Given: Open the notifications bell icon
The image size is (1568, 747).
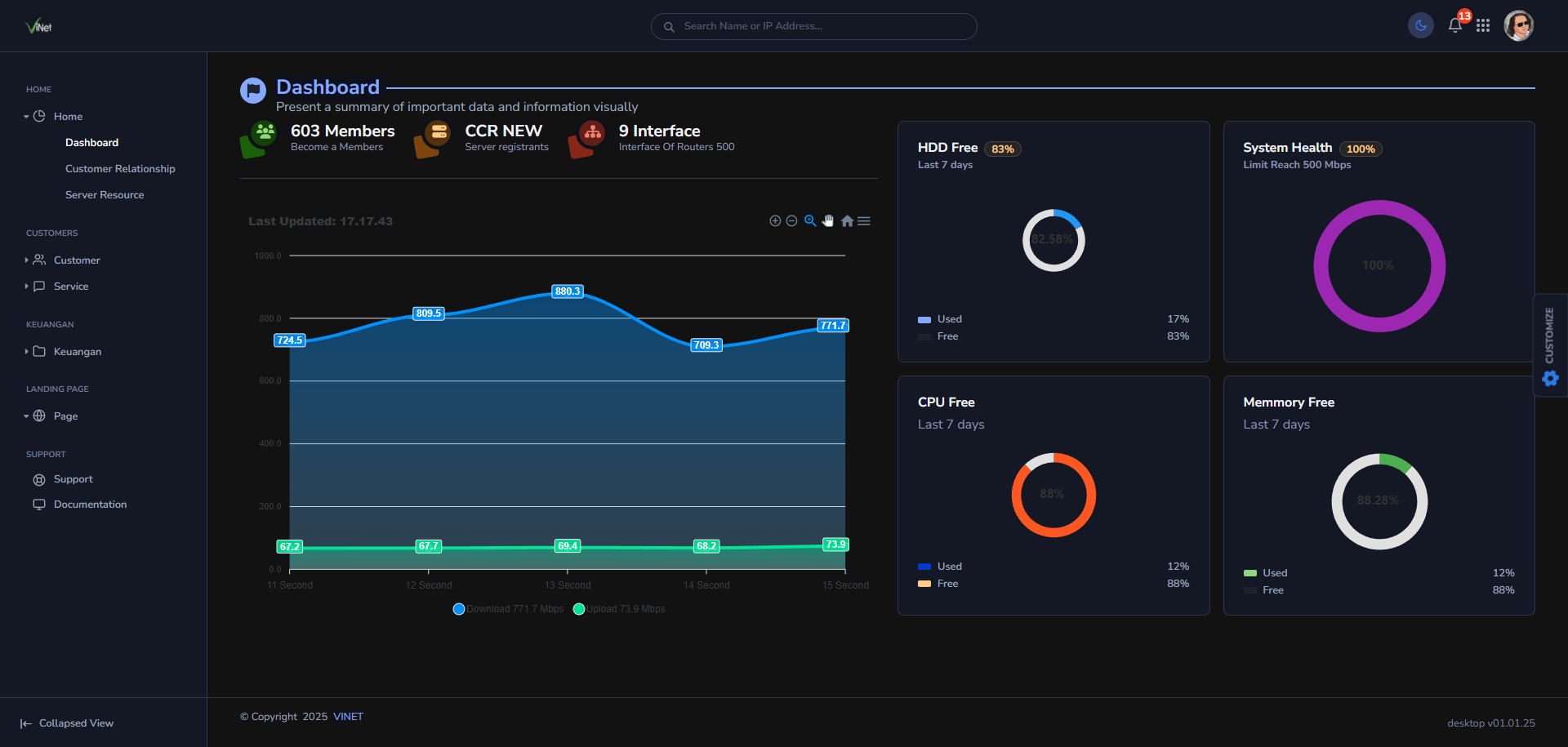Looking at the screenshot, I should click(1455, 25).
